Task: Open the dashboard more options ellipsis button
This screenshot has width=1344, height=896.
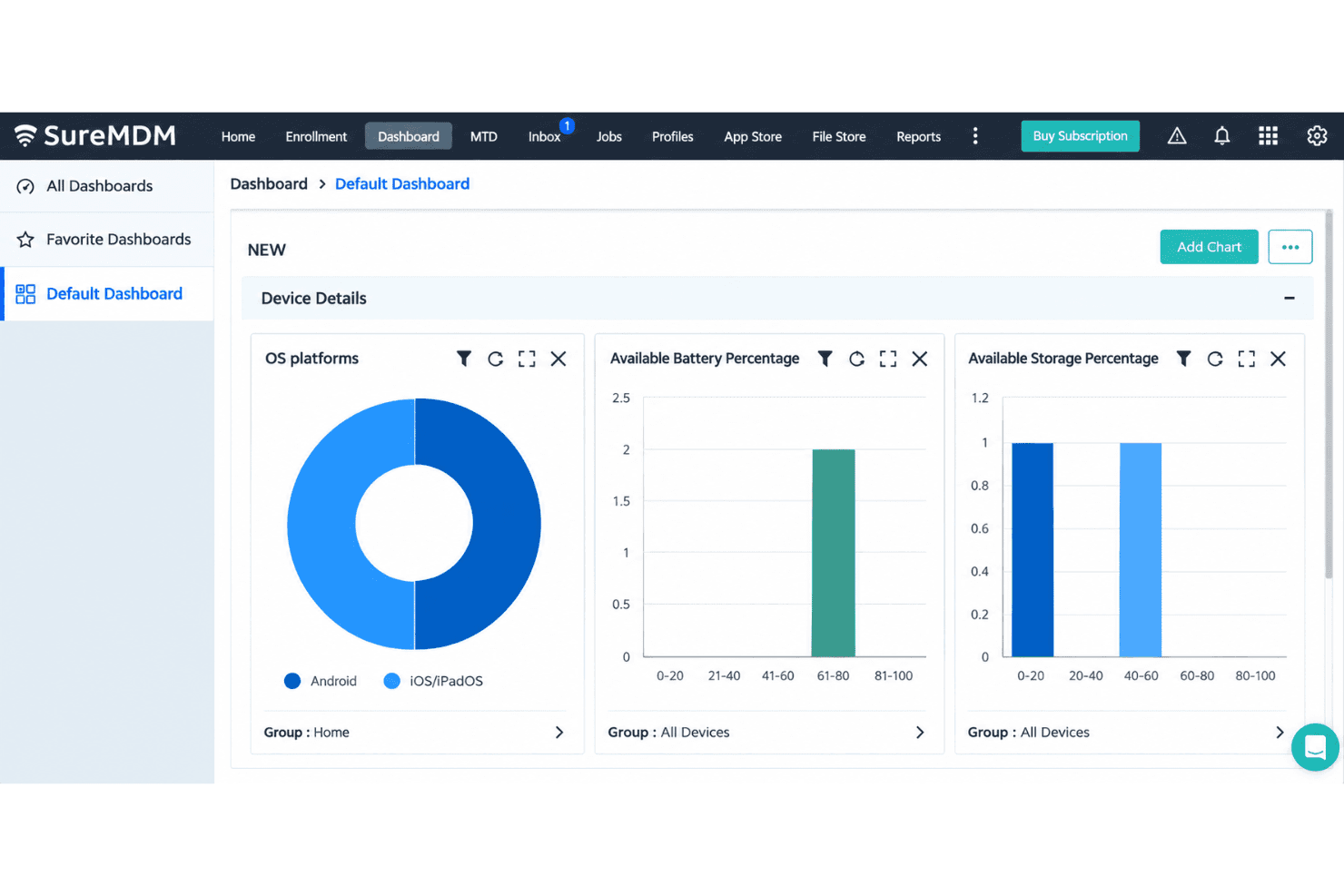Action: tap(1290, 247)
